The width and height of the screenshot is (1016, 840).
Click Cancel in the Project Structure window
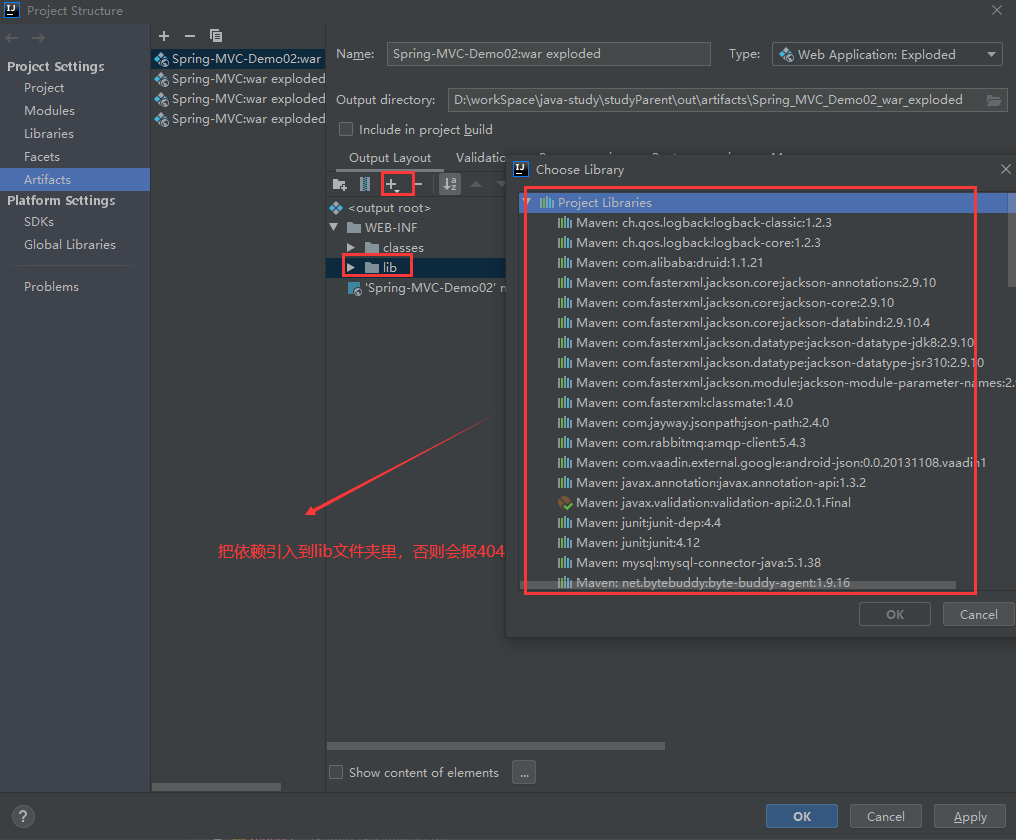point(886,817)
